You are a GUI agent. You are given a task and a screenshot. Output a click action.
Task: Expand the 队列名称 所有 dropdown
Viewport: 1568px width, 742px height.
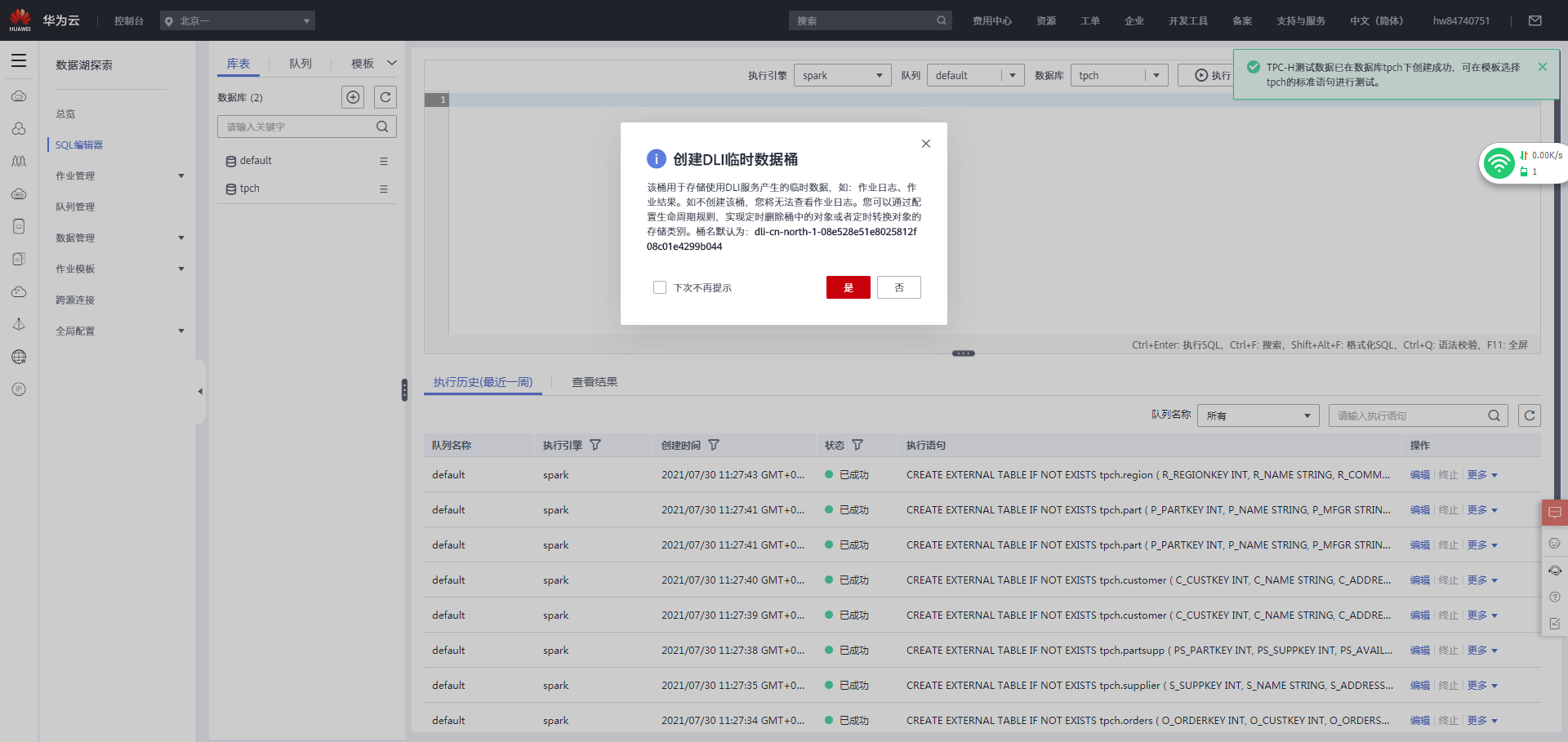pyautogui.click(x=1258, y=415)
